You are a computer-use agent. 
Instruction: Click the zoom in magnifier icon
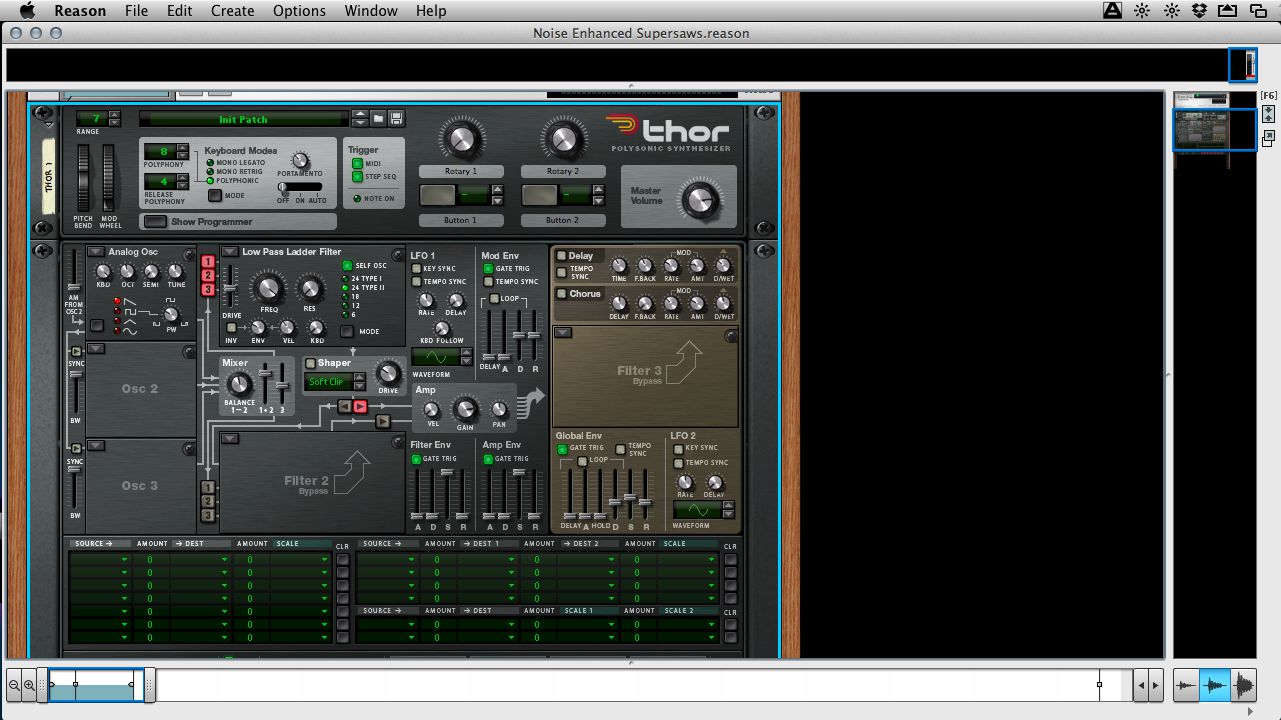[x=28, y=685]
